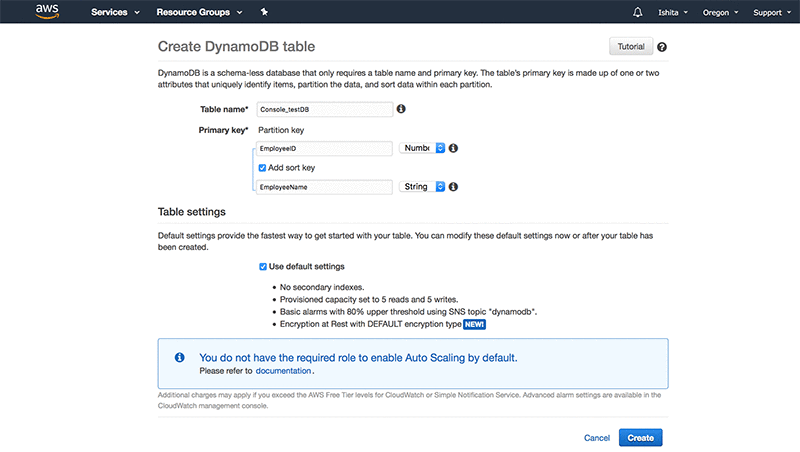Open the notifications bell icon
Screen dimensions: 800x452
[x=637, y=12]
